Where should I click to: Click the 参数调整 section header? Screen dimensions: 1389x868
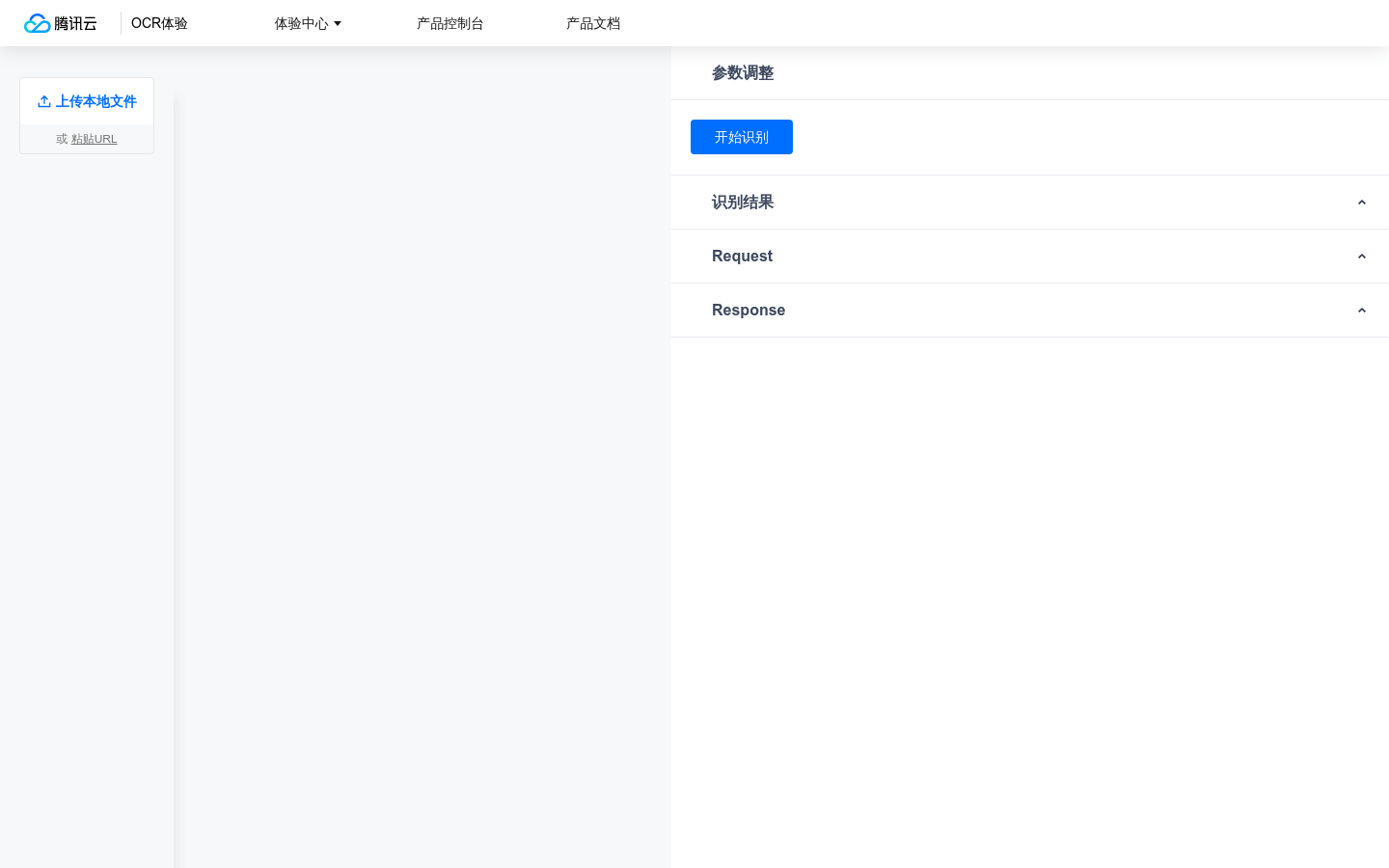pyautogui.click(x=743, y=73)
